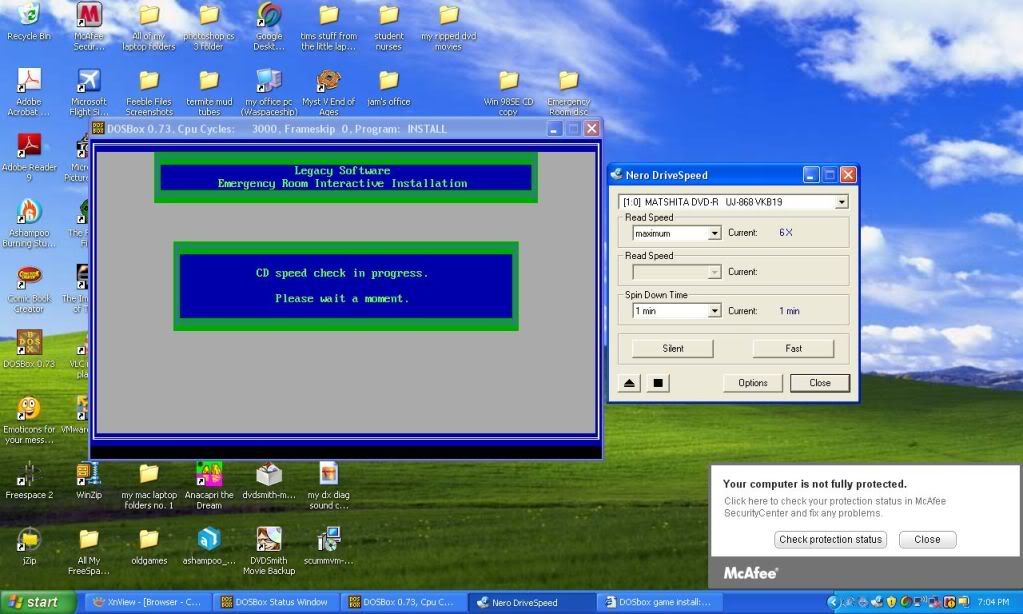The image size is (1023, 614).
Task: Switch to the XnView taskbar button
Action: (147, 602)
